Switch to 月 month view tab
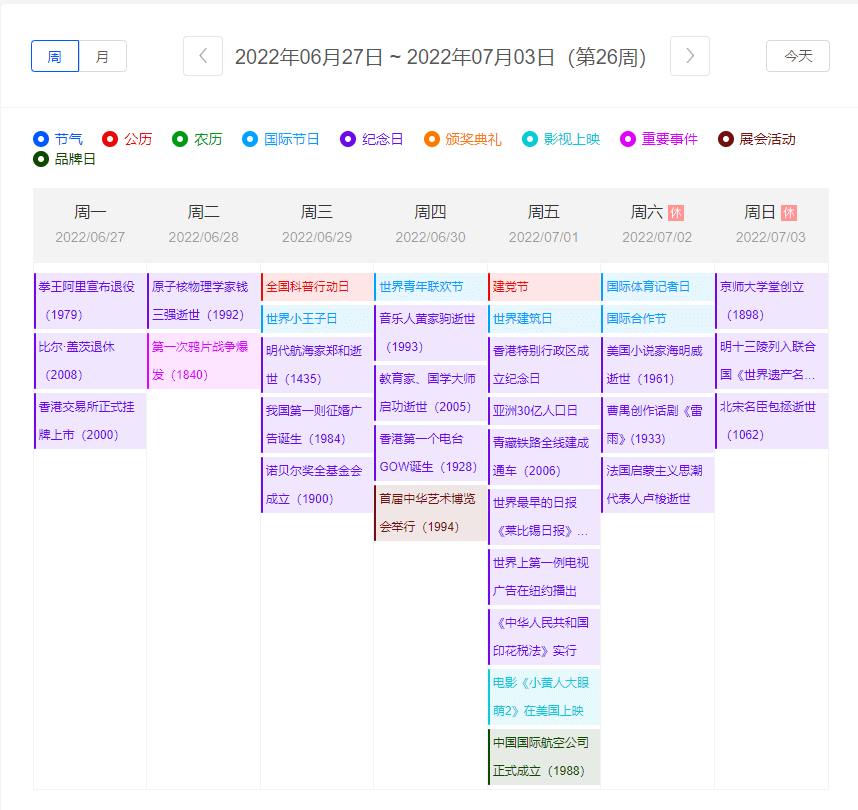Viewport: 858px width, 810px height. pyautogui.click(x=103, y=56)
